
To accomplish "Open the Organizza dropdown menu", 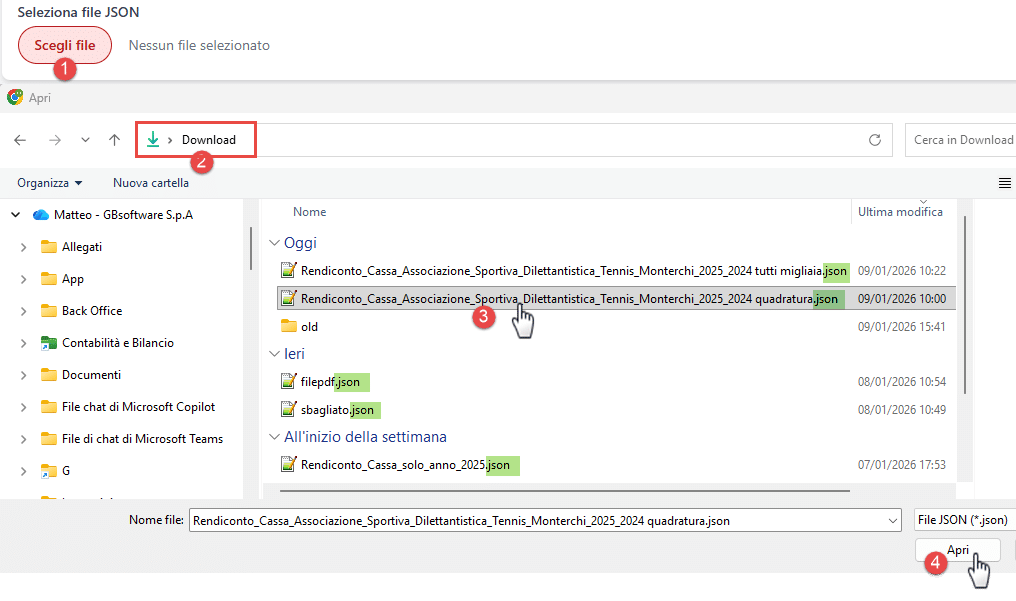I will [x=50, y=183].
